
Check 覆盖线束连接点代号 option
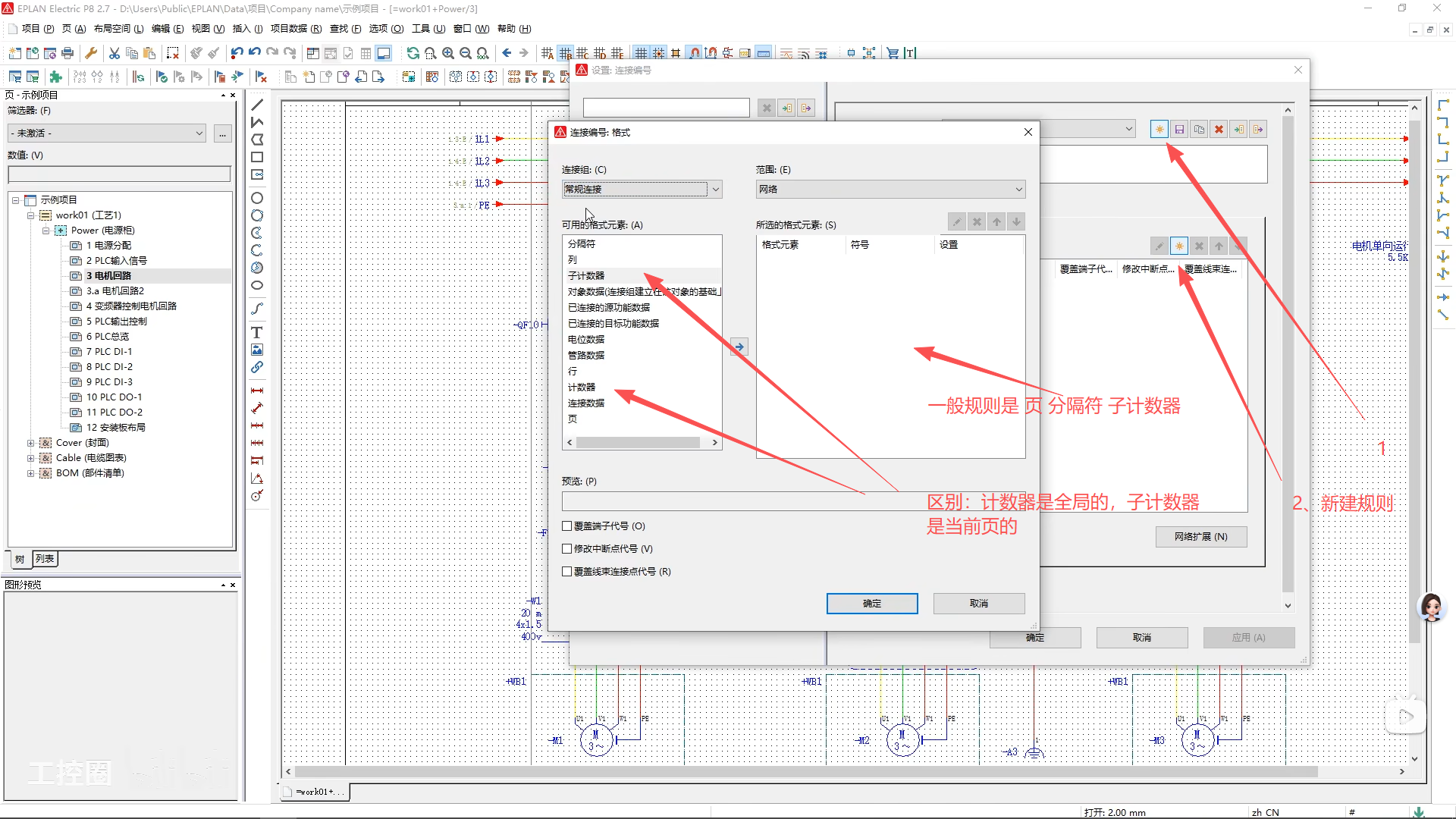coord(566,571)
